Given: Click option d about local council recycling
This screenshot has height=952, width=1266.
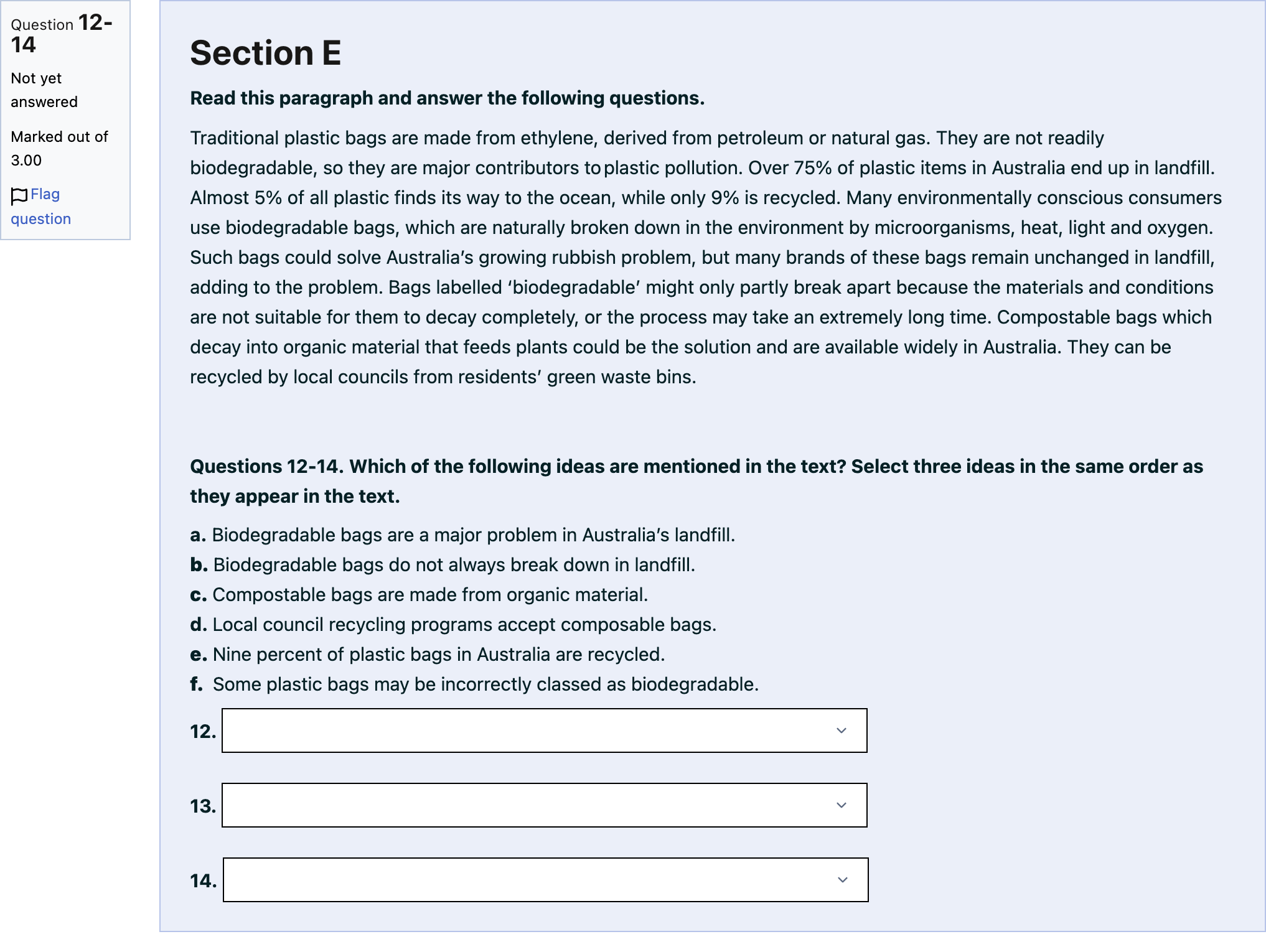Looking at the screenshot, I should [x=453, y=625].
